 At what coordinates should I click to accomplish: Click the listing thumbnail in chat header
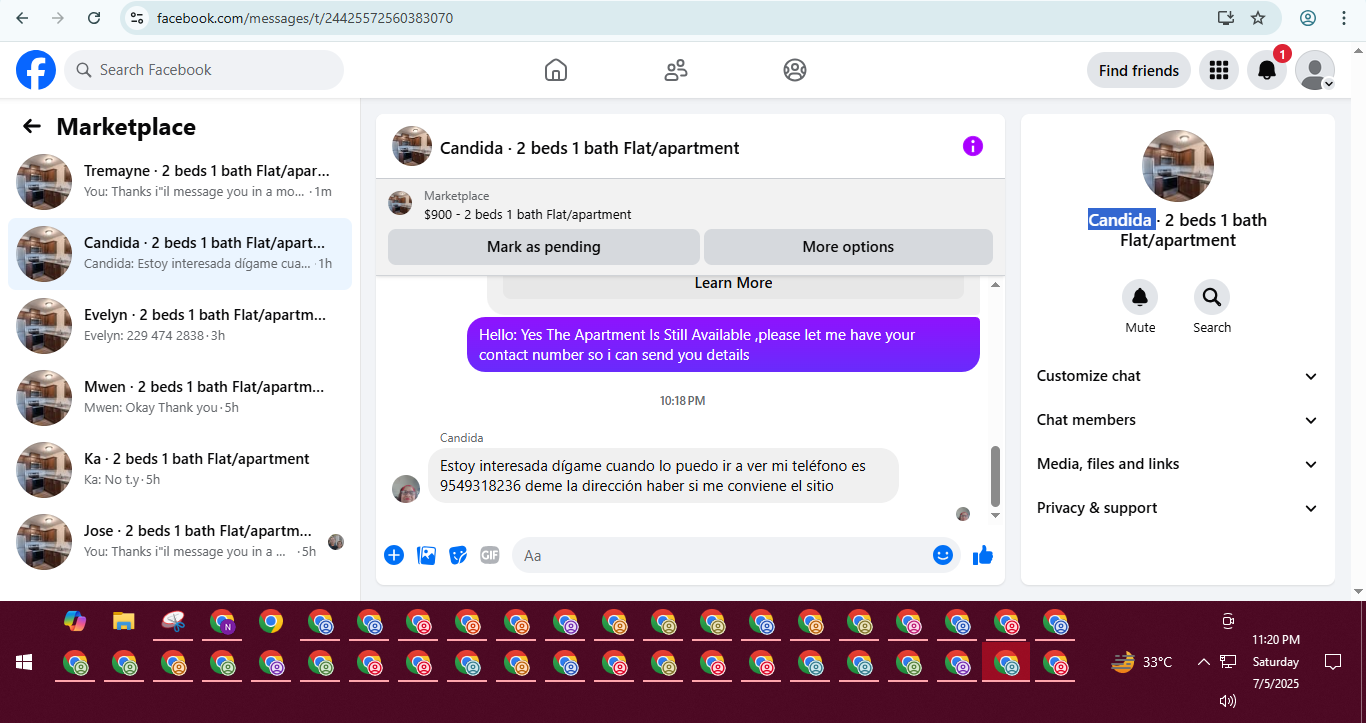[x=412, y=146]
